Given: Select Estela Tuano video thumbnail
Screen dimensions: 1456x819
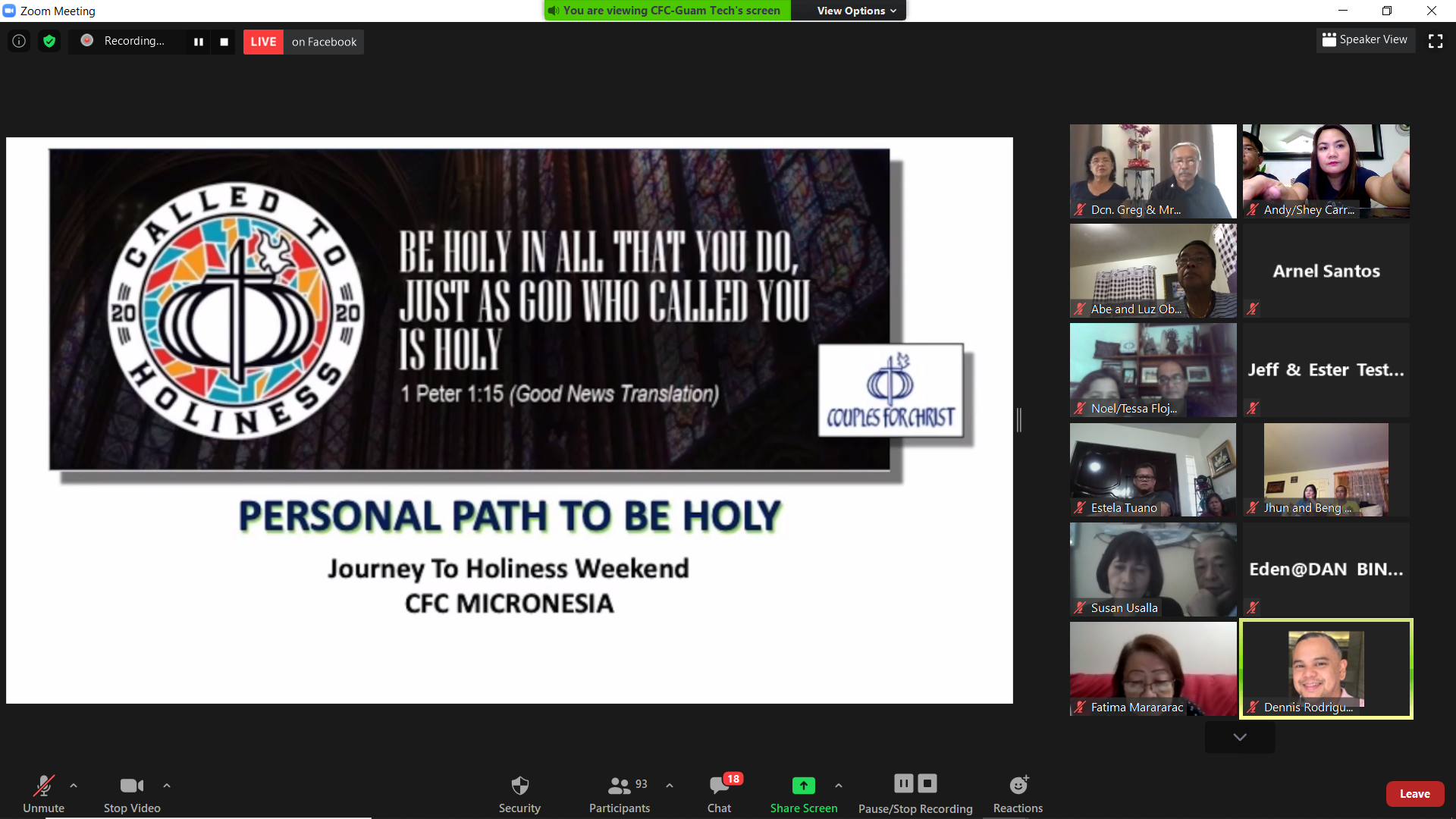Looking at the screenshot, I should point(1153,470).
